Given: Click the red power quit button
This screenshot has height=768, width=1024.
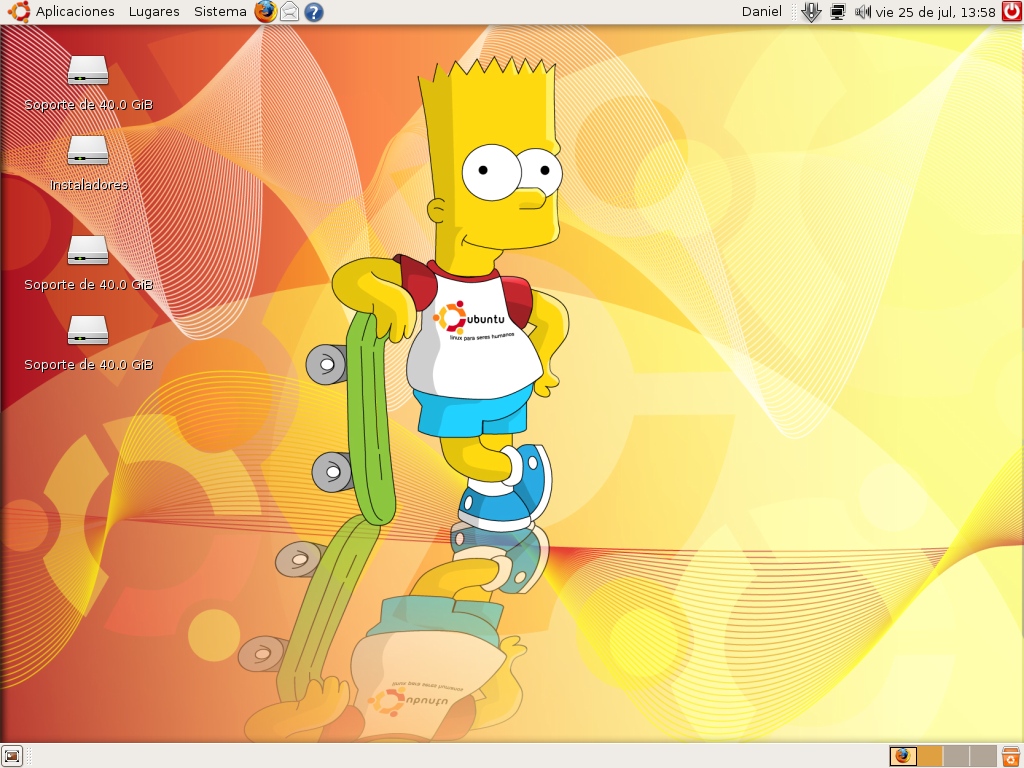Looking at the screenshot, I should tap(1012, 12).
